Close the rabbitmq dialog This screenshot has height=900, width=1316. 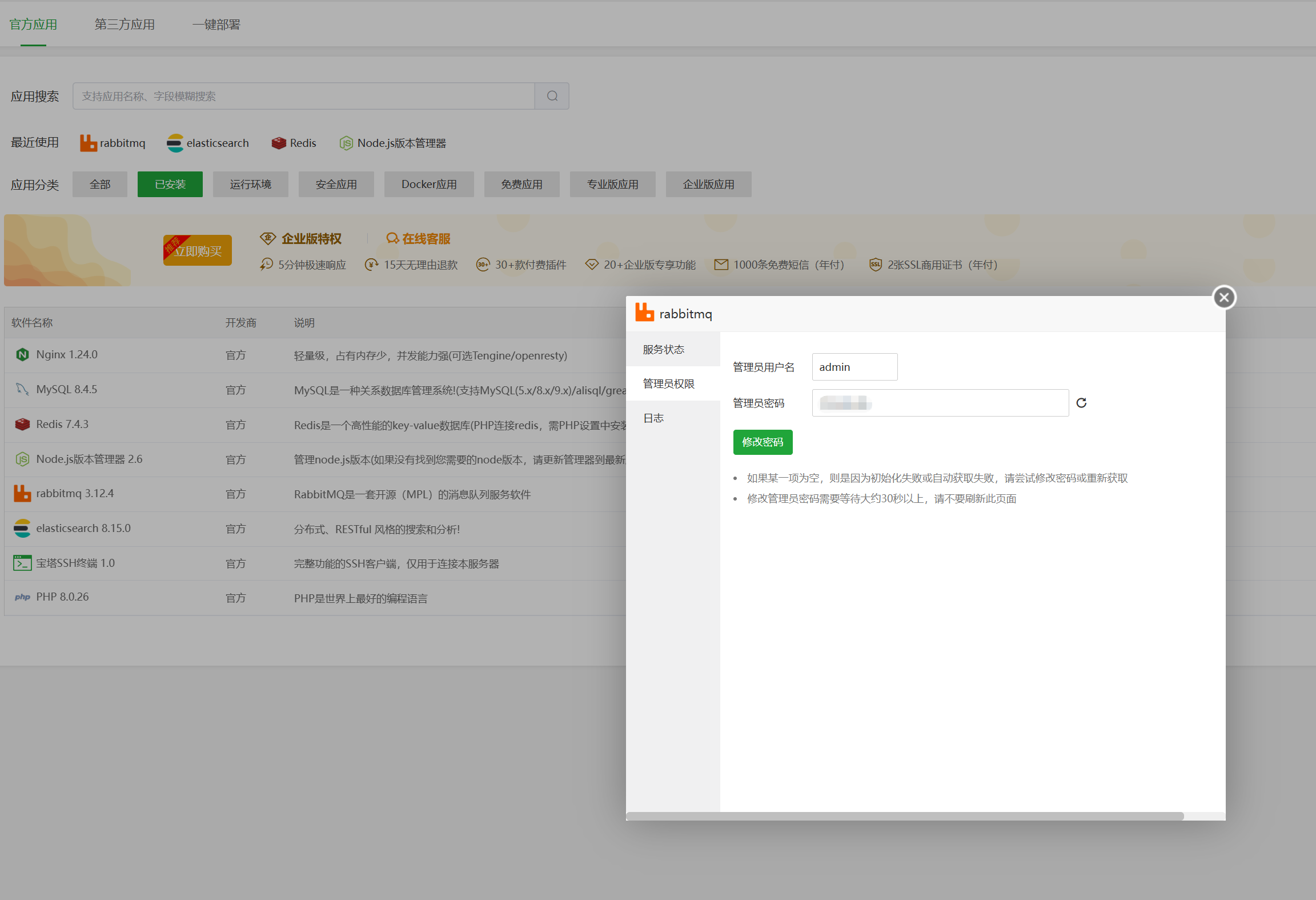(x=1224, y=297)
